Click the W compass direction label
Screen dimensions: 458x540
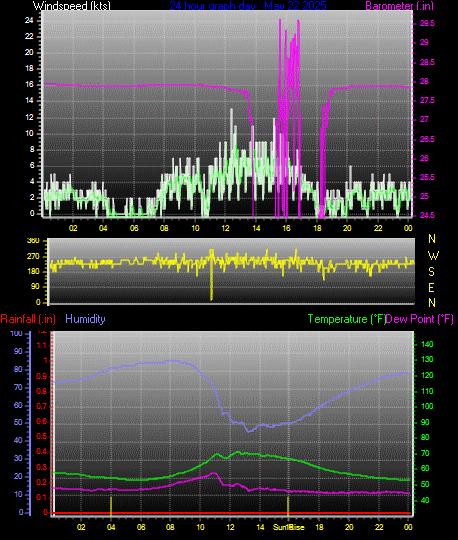pyautogui.click(x=433, y=256)
